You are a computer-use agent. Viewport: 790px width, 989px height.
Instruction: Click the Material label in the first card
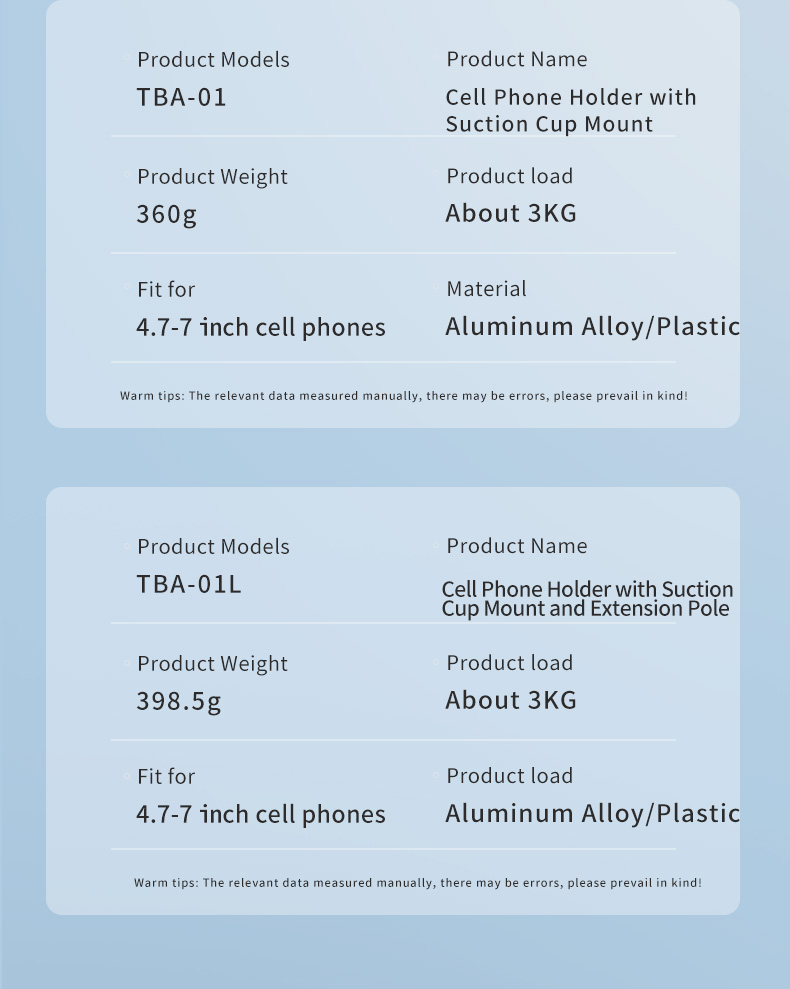pyautogui.click(x=486, y=289)
